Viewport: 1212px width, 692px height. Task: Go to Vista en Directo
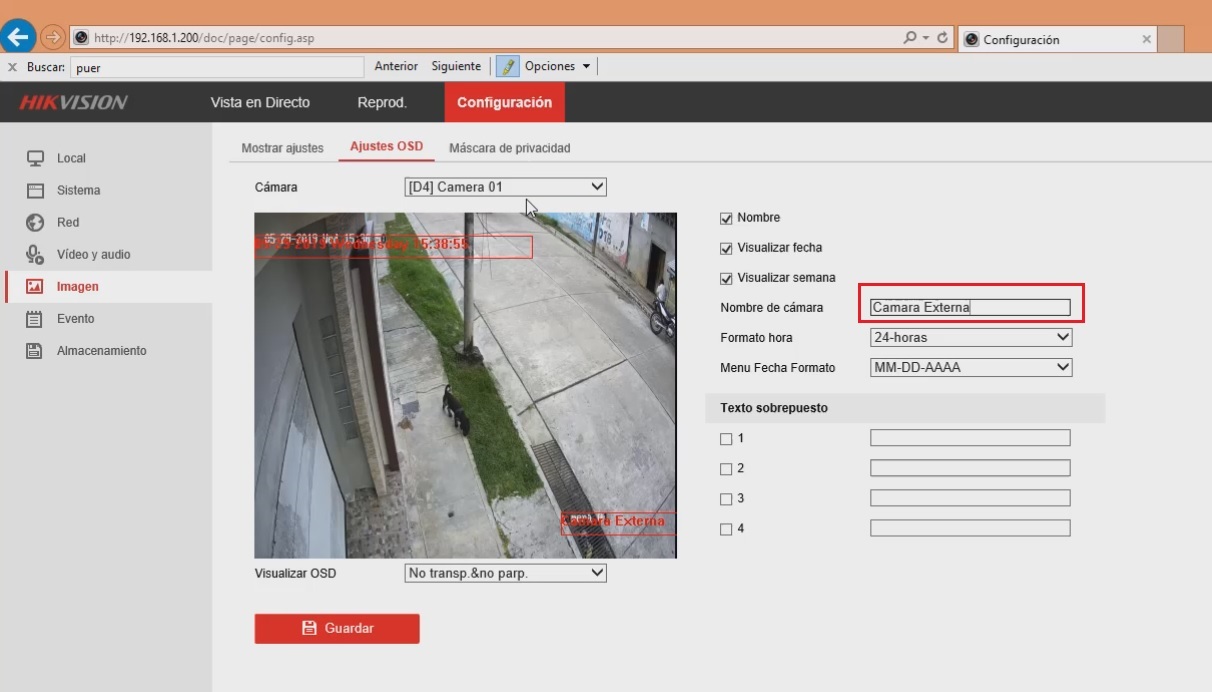tap(259, 102)
